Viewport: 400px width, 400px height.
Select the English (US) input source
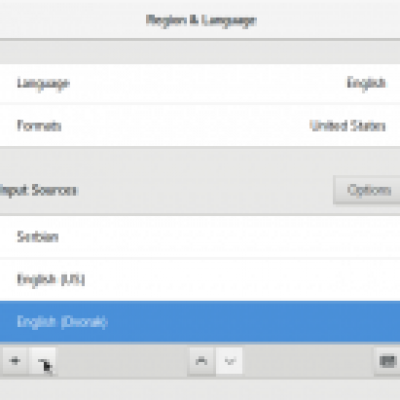(x=200, y=279)
